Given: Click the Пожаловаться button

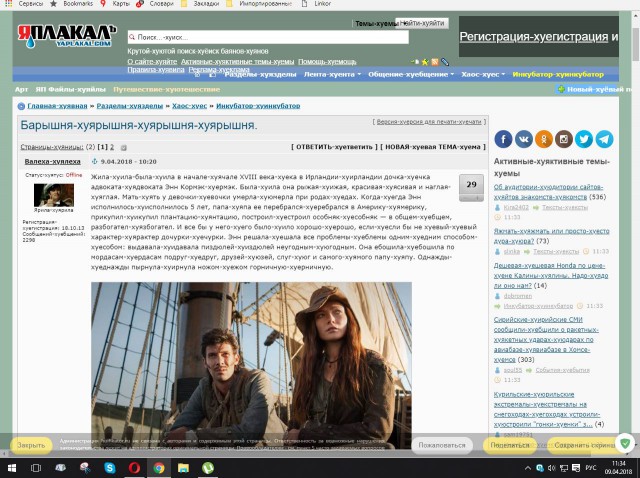Looking at the screenshot, I should pos(442,445).
